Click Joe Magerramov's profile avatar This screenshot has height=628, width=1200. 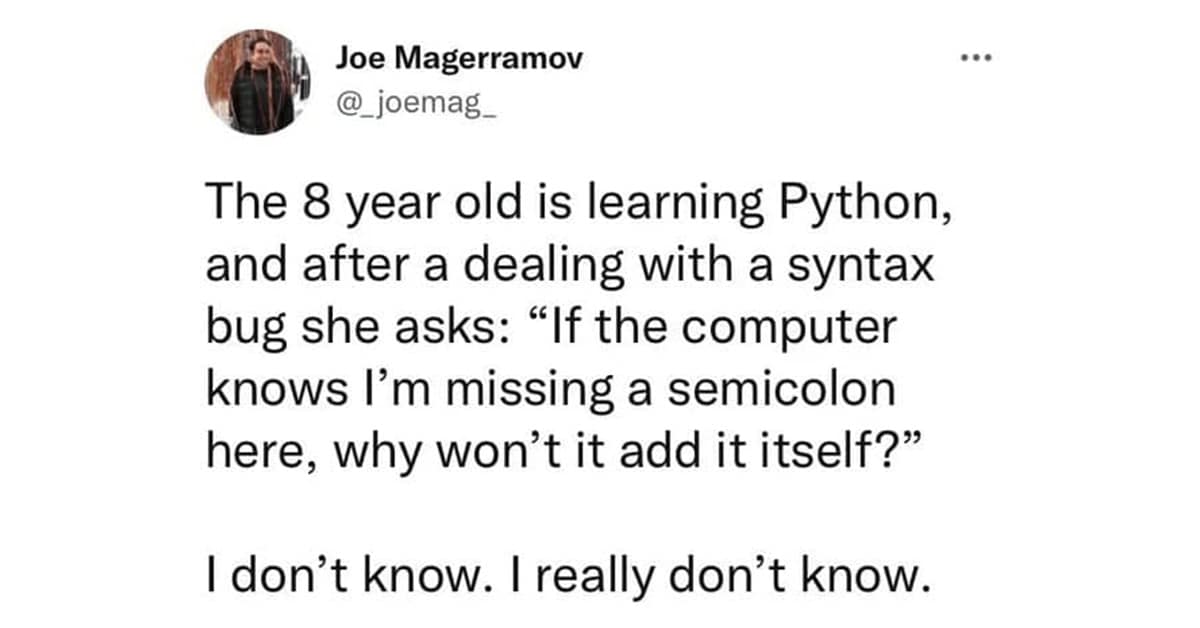coord(250,82)
